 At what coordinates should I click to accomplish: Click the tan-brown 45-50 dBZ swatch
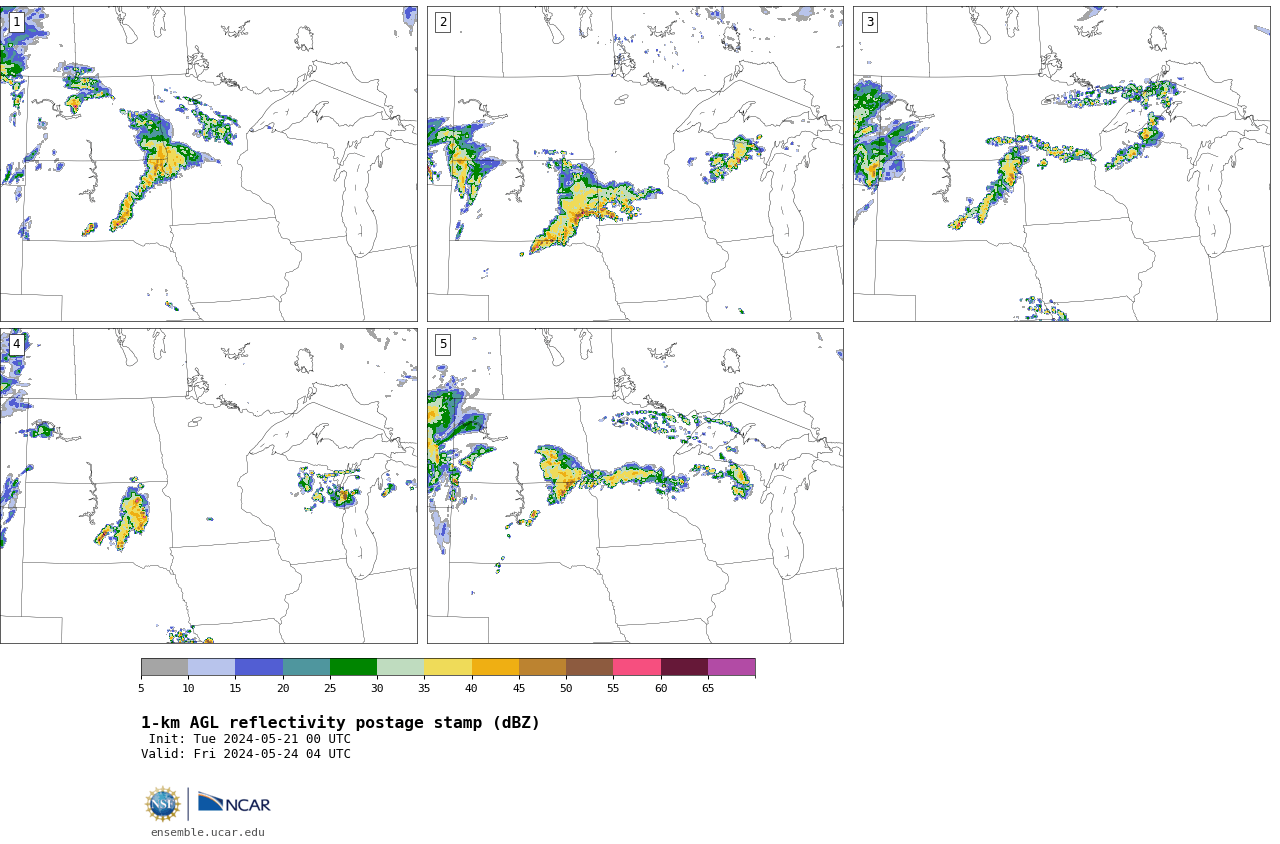tap(542, 667)
